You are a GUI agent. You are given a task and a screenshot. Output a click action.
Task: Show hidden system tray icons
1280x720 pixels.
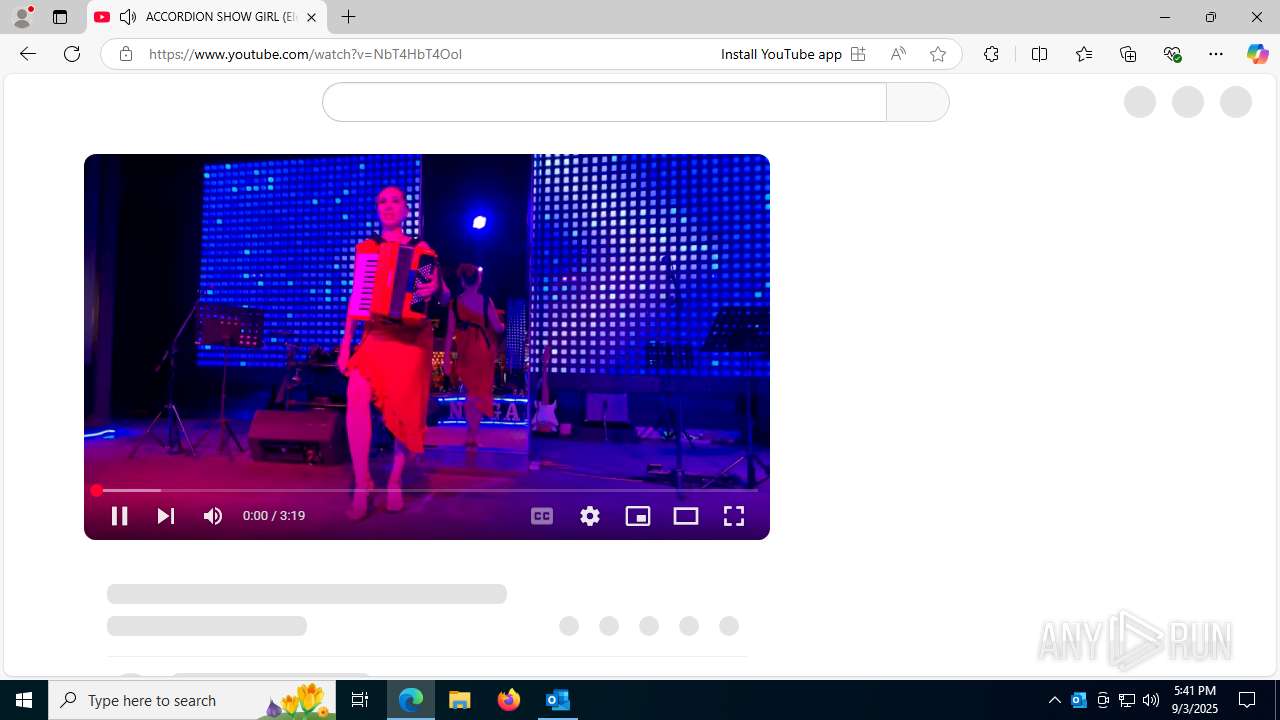[x=1055, y=700]
